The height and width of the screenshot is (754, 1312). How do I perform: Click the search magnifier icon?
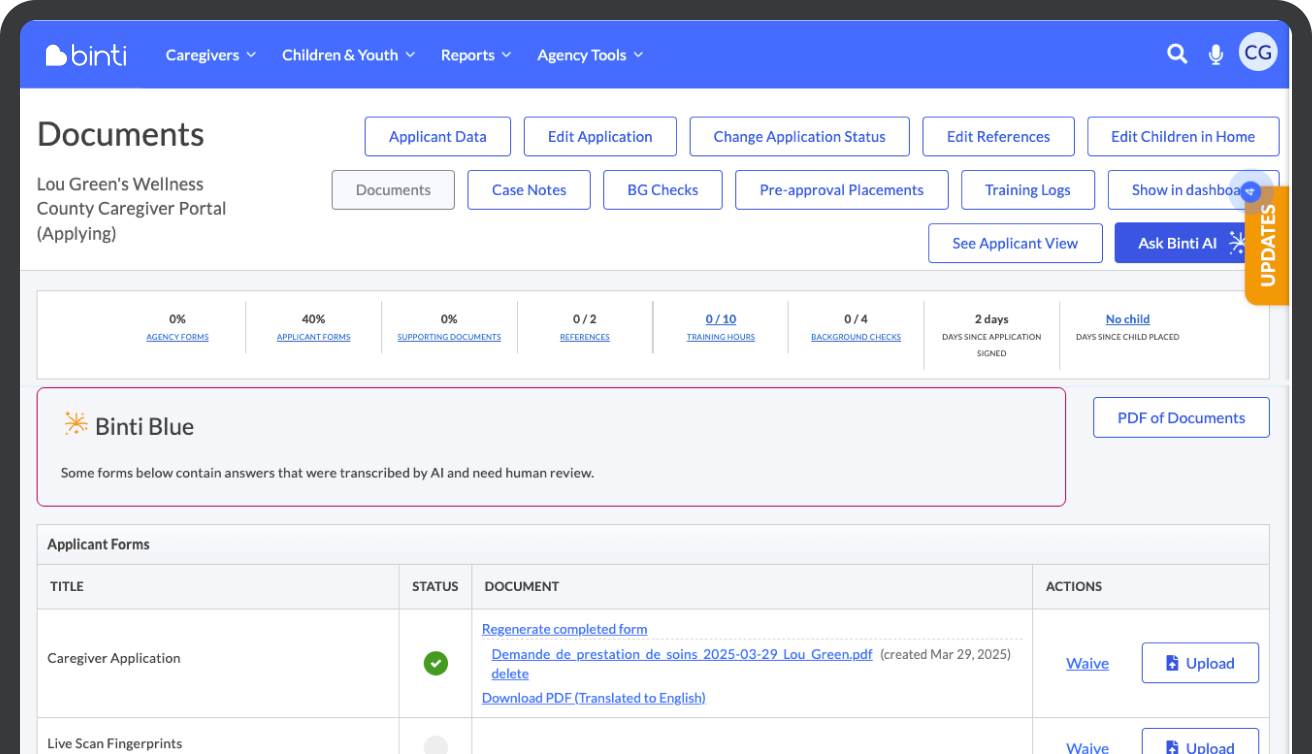[x=1177, y=54]
